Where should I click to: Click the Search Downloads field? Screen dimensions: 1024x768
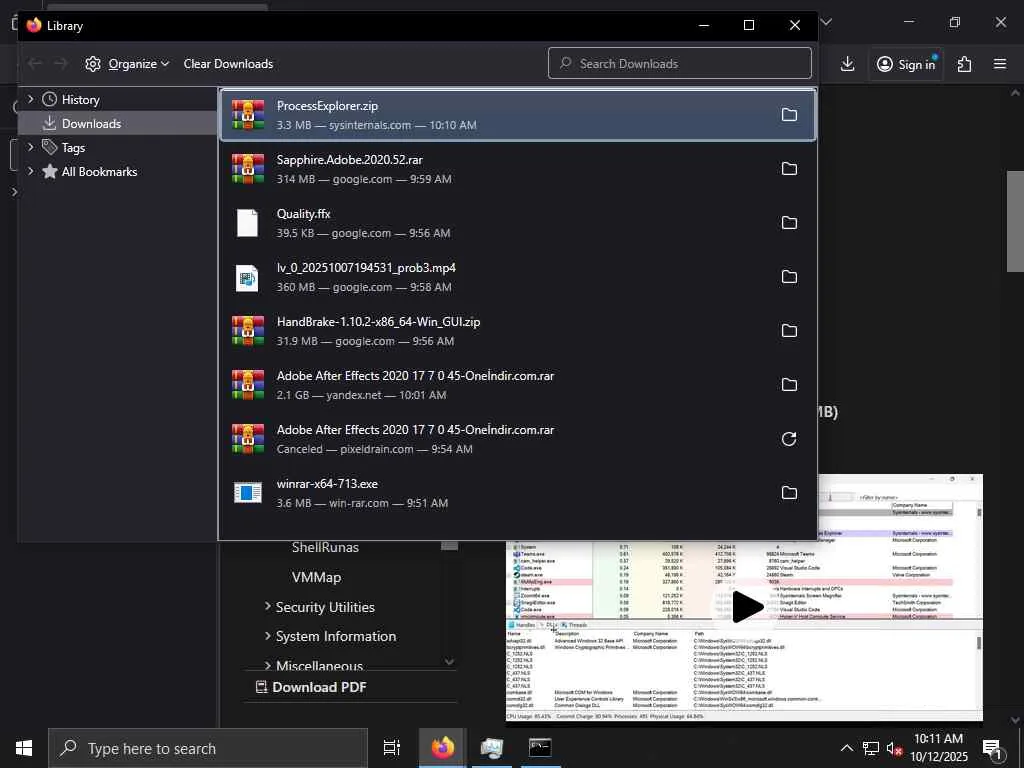click(x=680, y=63)
